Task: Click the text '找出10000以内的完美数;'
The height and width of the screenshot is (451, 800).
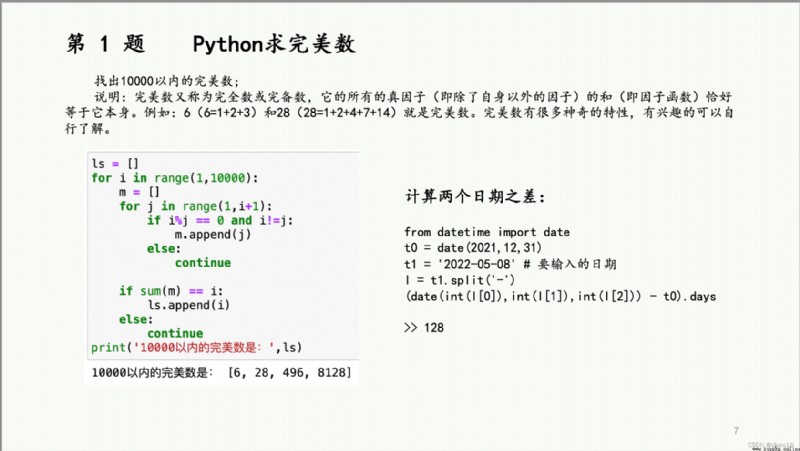Action: (166, 81)
